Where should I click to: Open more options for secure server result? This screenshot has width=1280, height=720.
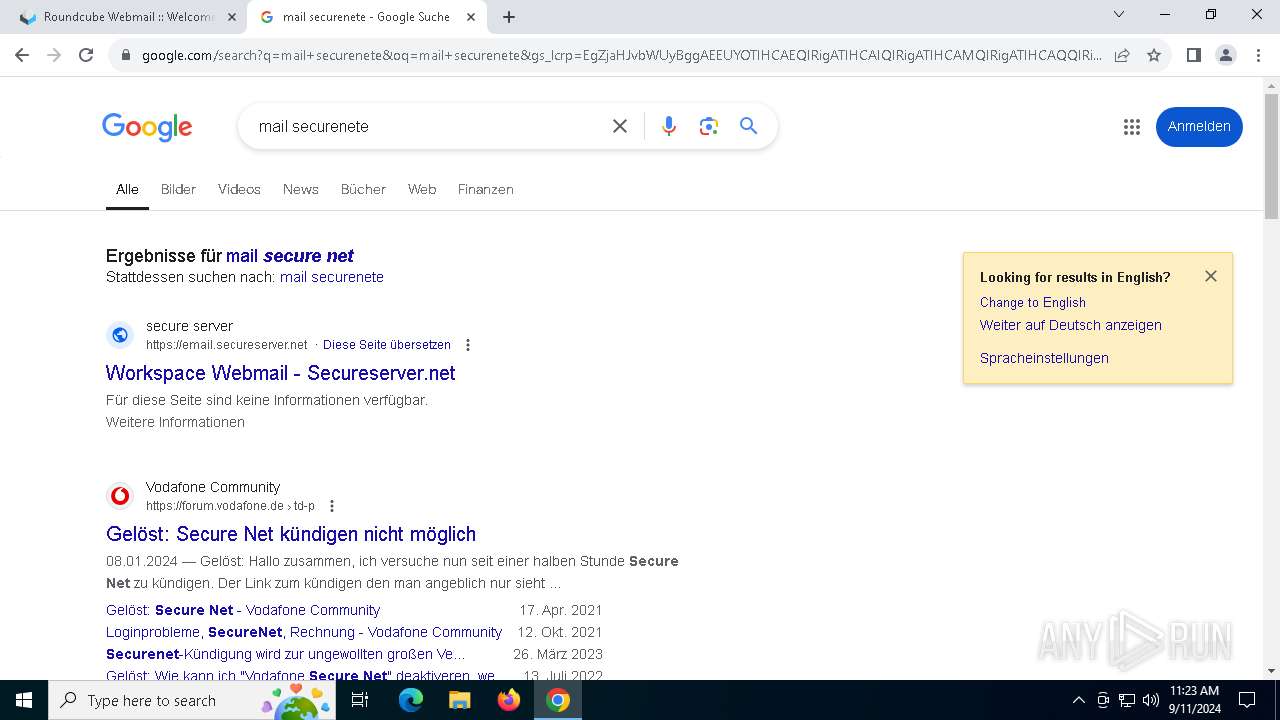pos(467,345)
